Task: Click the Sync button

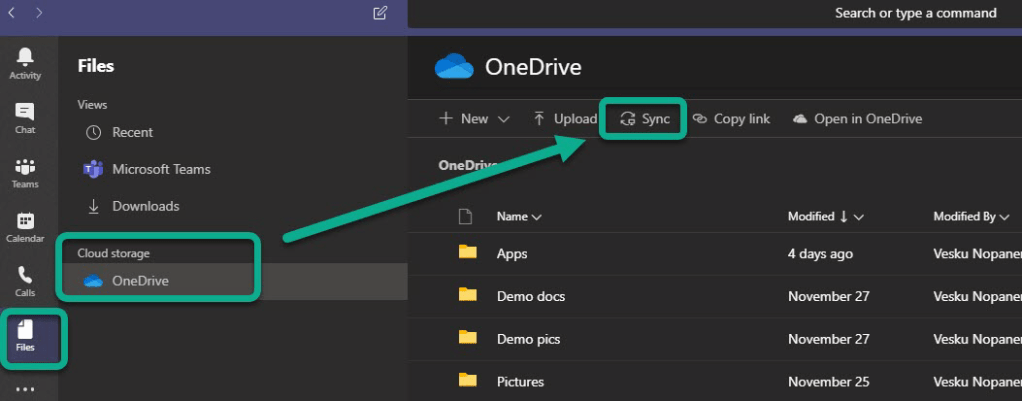Action: [645, 119]
